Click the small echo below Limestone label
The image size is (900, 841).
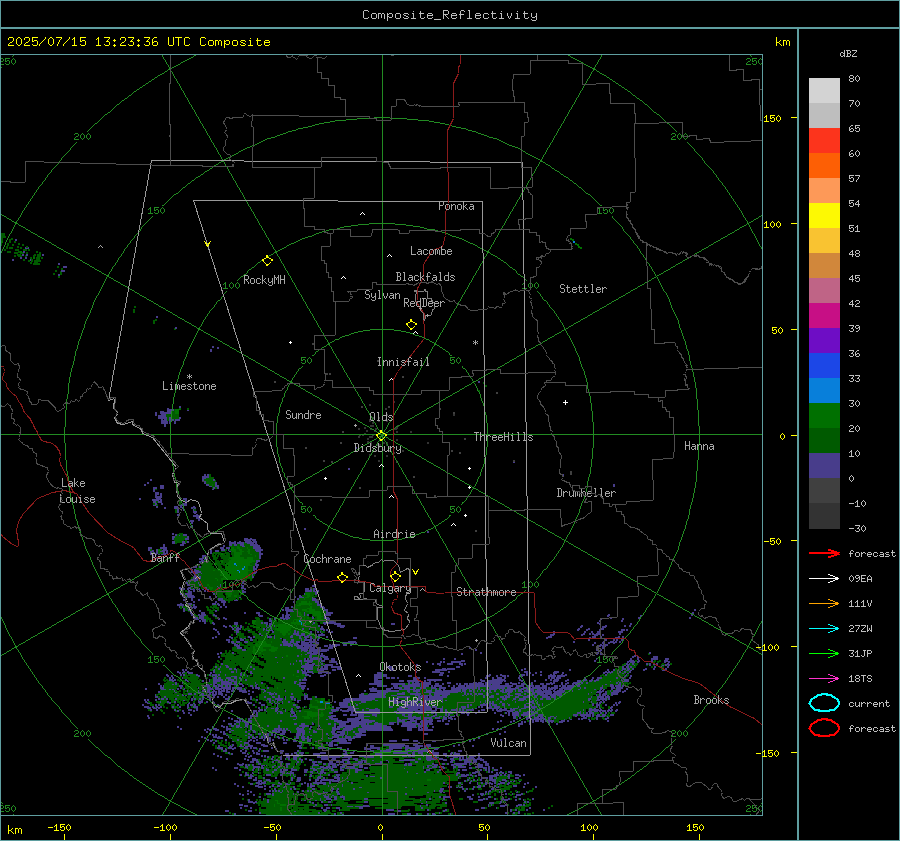(x=170, y=414)
